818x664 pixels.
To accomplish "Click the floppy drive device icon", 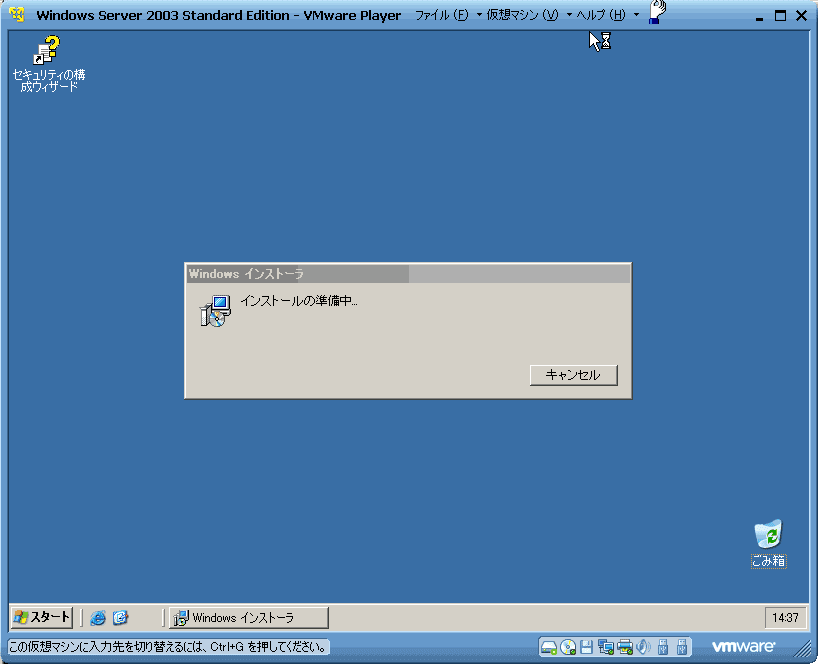I will click(x=586, y=647).
